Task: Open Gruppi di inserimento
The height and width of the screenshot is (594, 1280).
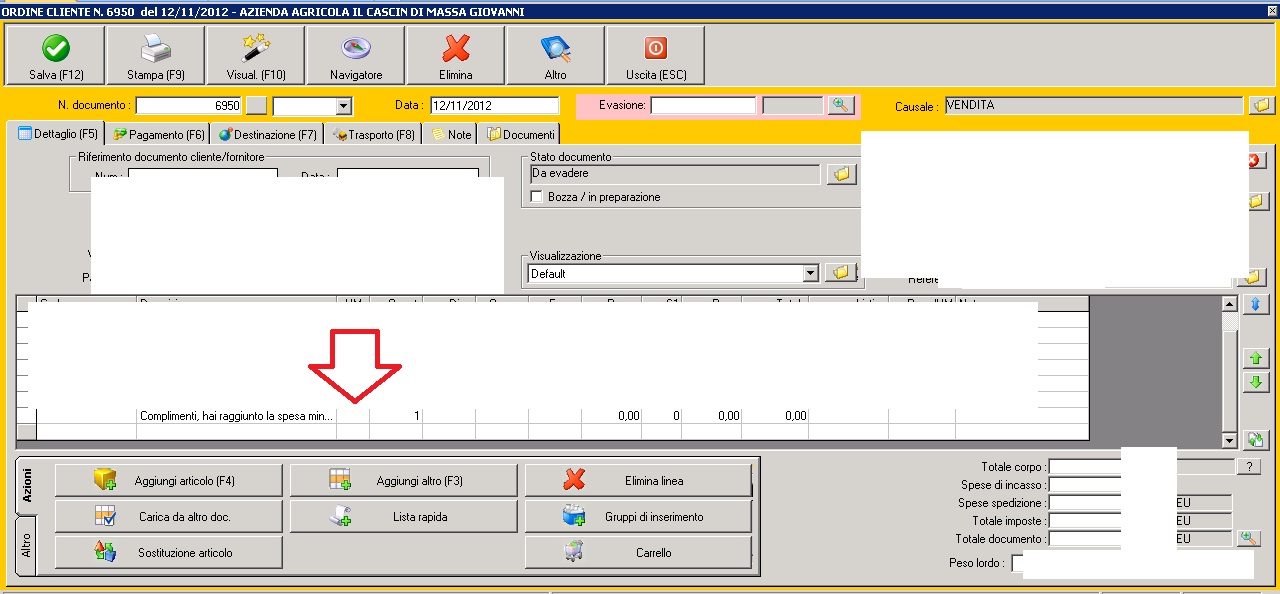Action: [638, 517]
